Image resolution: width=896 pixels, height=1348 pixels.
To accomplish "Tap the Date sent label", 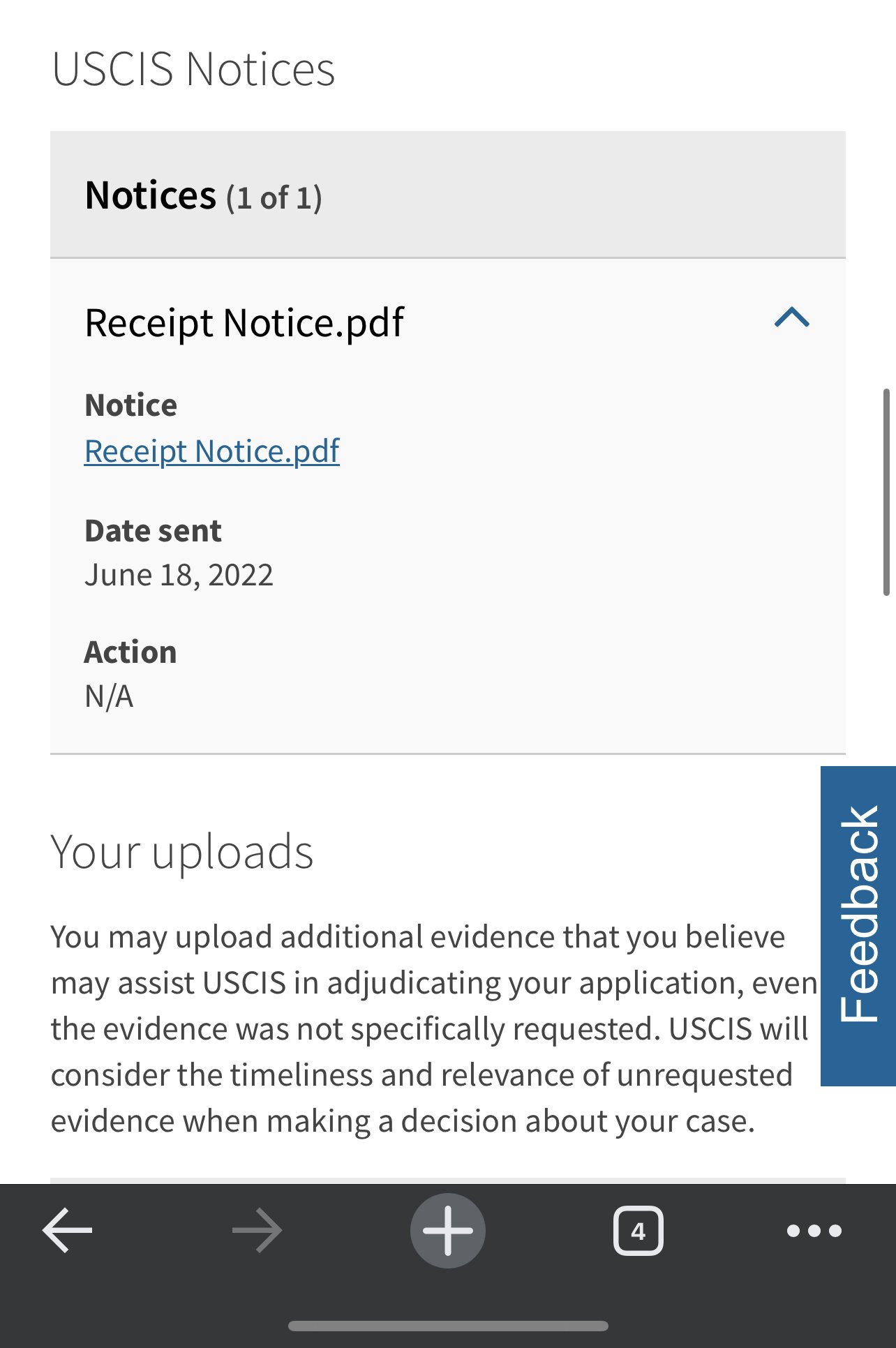I will pos(153,531).
